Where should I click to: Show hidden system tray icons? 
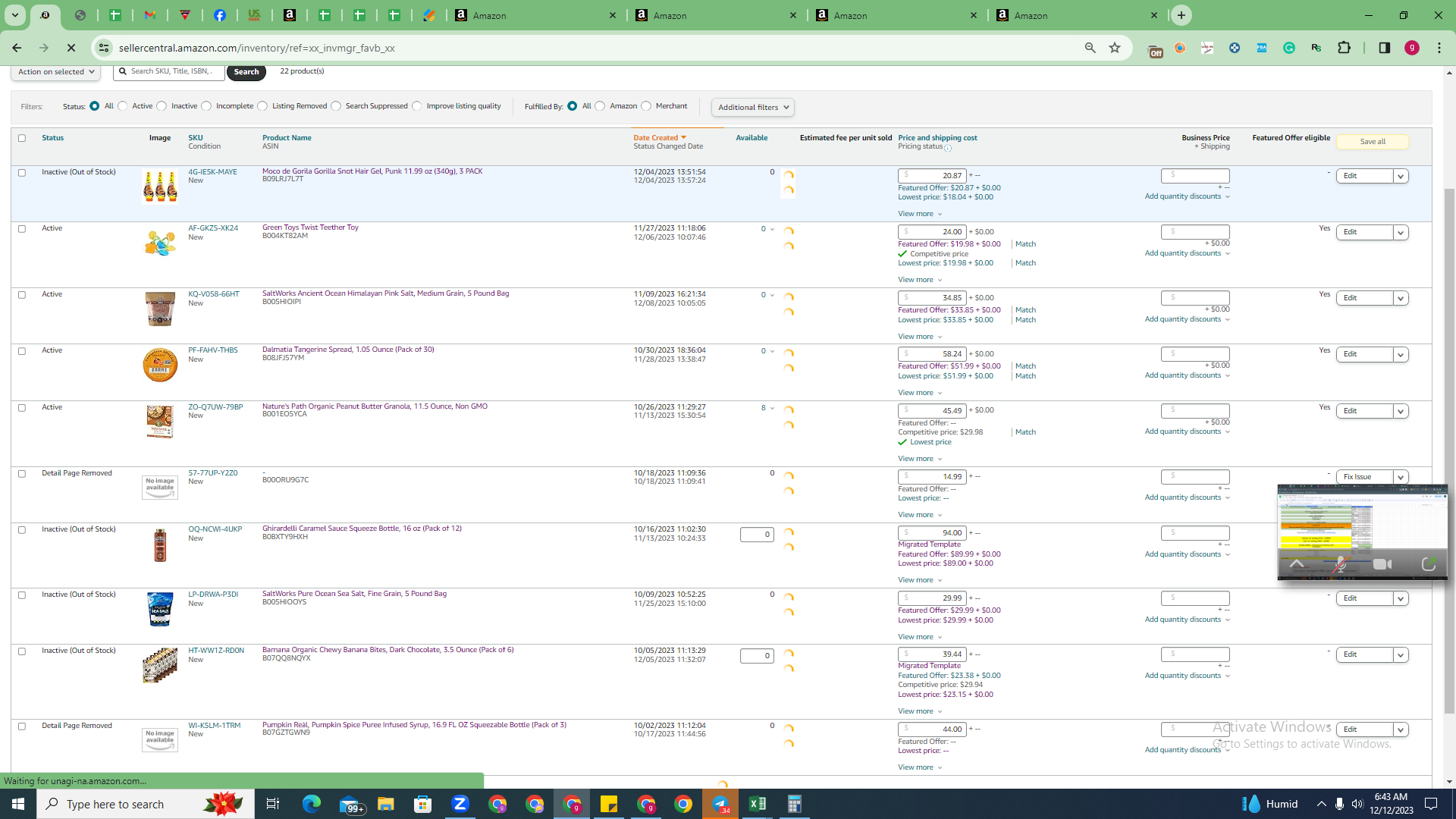coord(1322,804)
